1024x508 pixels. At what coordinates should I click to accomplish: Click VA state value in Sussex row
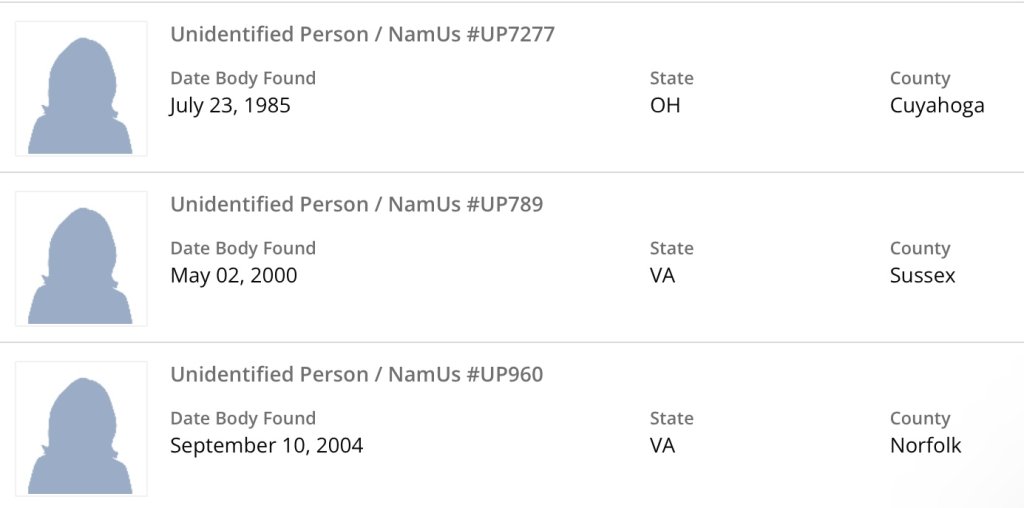[x=662, y=275]
